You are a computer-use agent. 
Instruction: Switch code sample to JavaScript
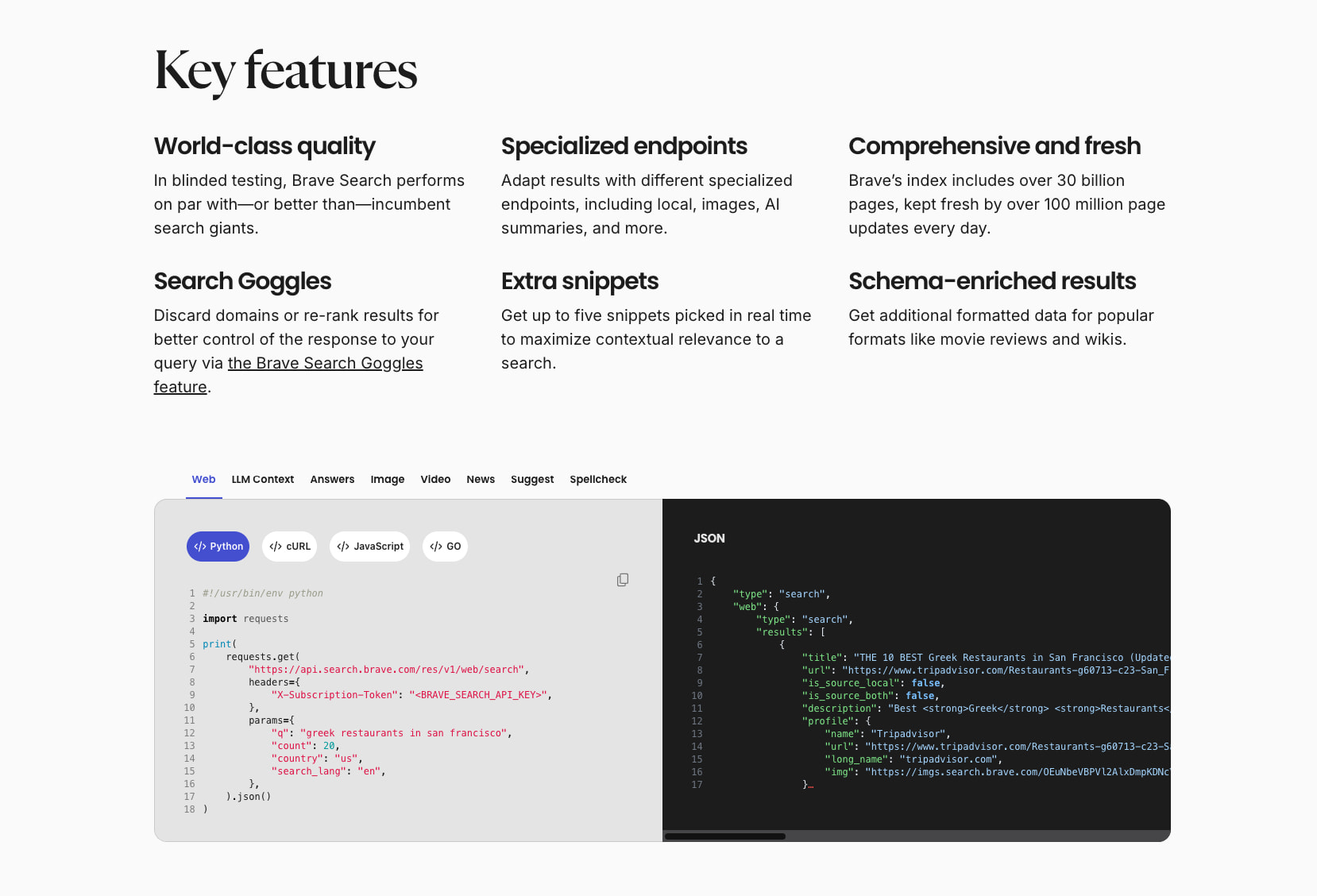pyautogui.click(x=370, y=546)
